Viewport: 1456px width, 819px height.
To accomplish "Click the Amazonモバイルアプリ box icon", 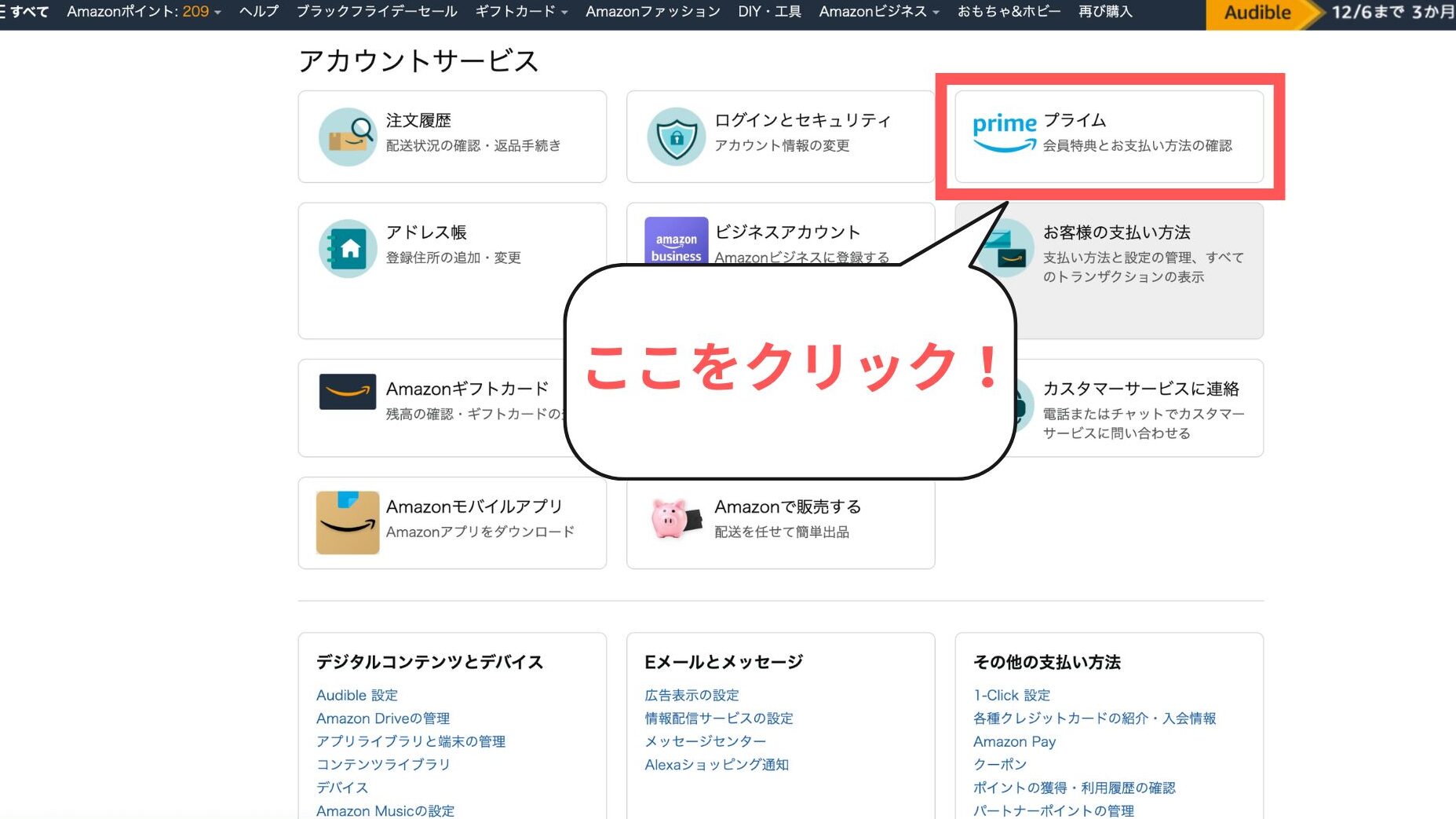I will click(348, 523).
